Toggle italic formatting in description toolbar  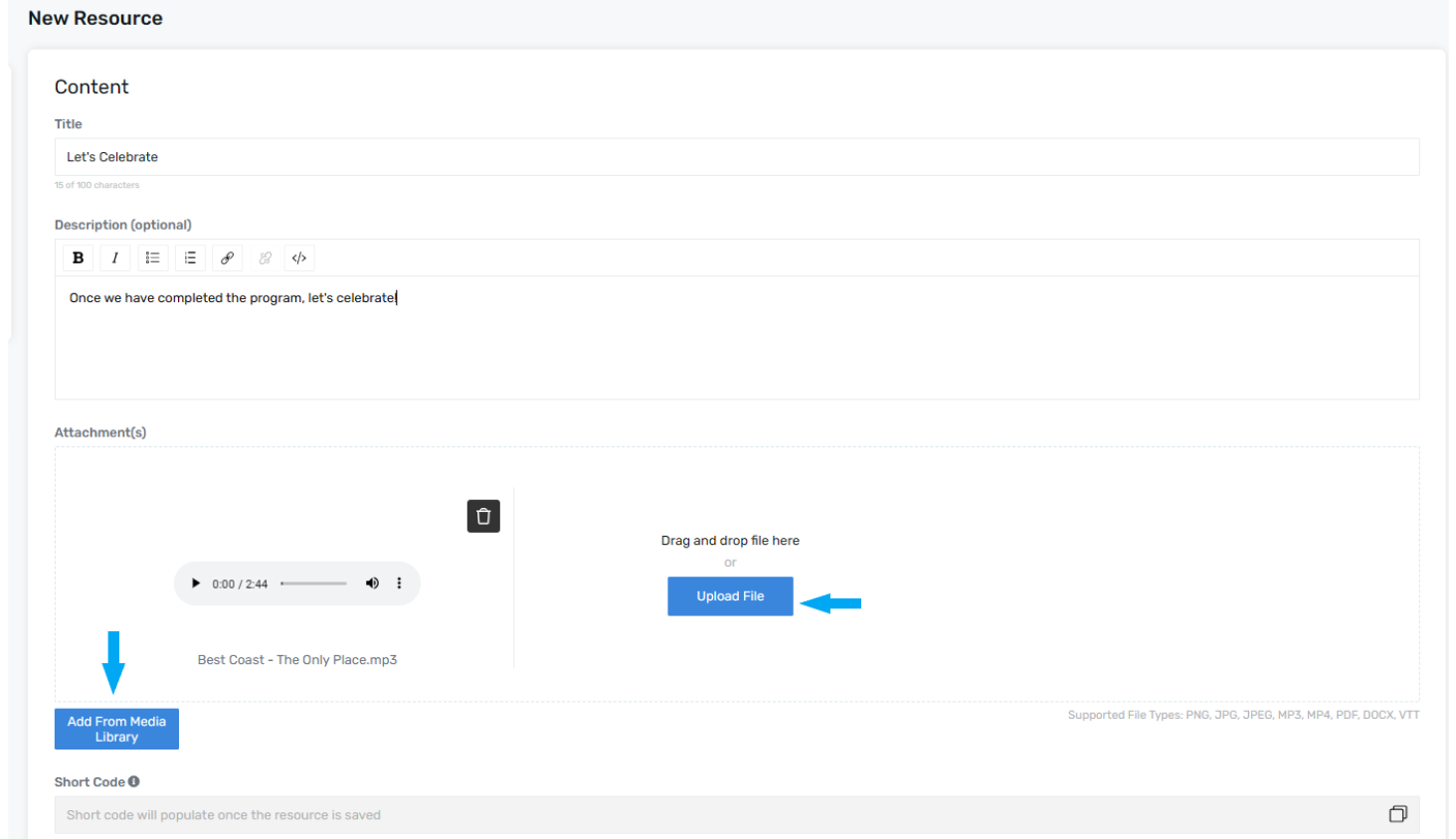(115, 257)
